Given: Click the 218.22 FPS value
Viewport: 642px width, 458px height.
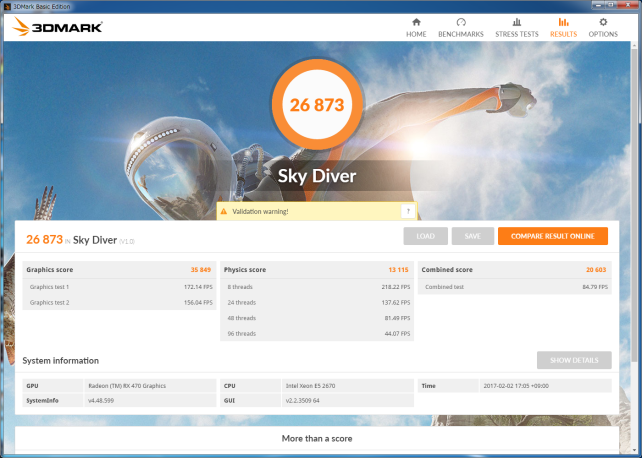Looking at the screenshot, I should (x=396, y=287).
